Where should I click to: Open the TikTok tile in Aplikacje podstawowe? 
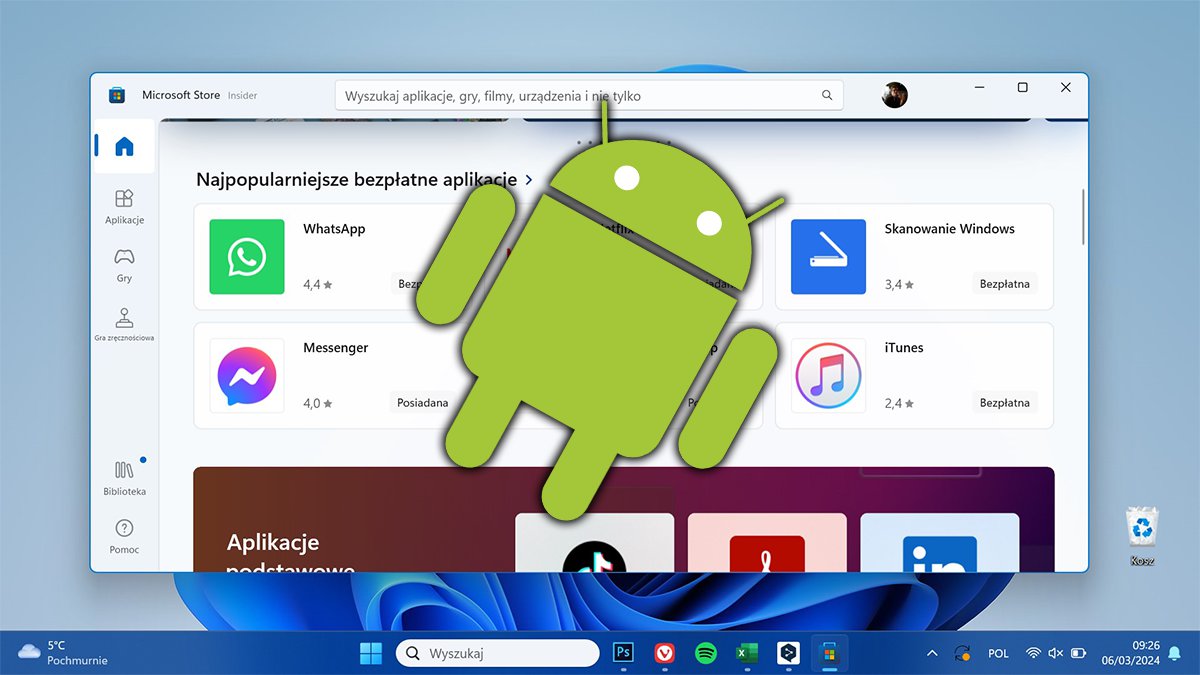pos(594,542)
